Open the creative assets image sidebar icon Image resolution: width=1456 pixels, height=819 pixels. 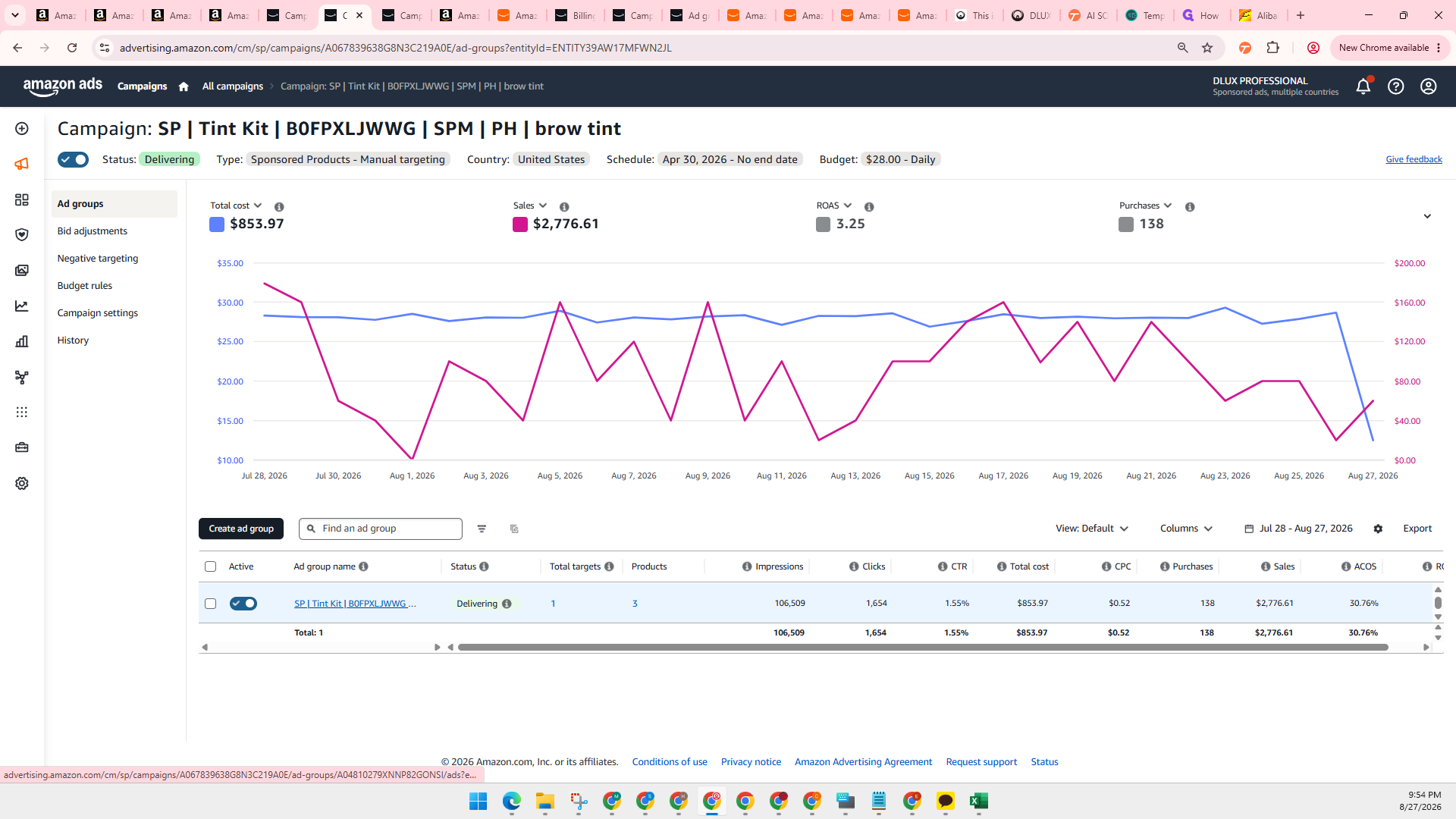(x=22, y=270)
